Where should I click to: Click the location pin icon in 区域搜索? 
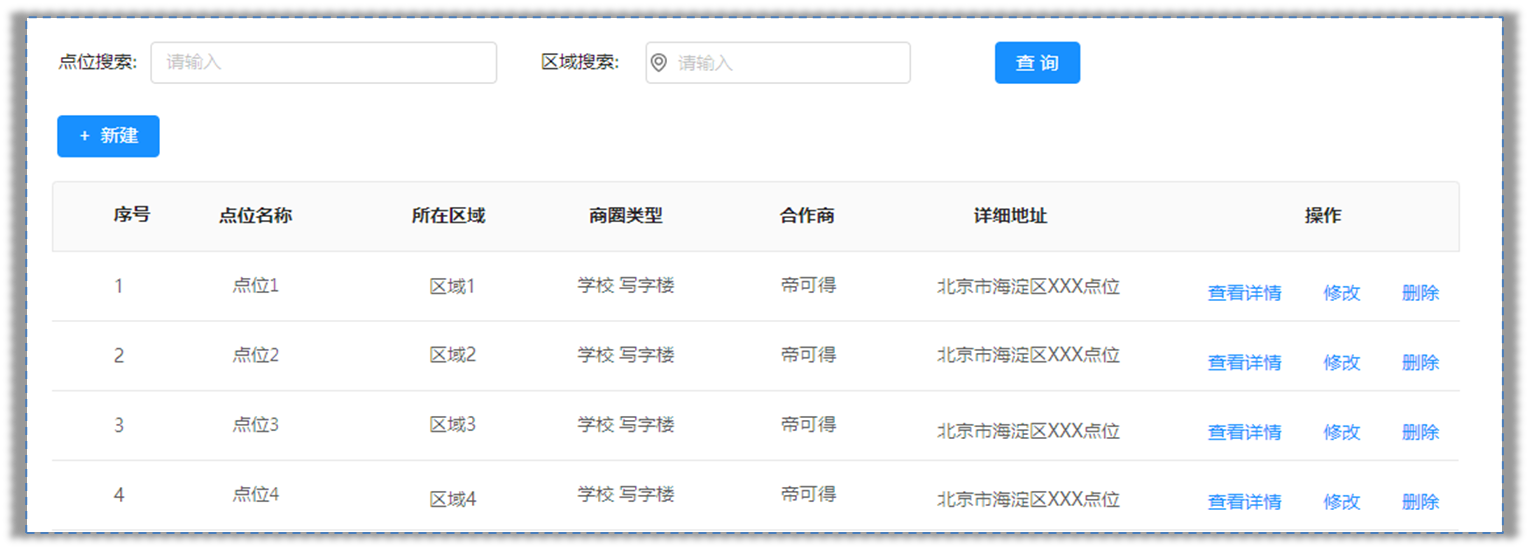(658, 63)
